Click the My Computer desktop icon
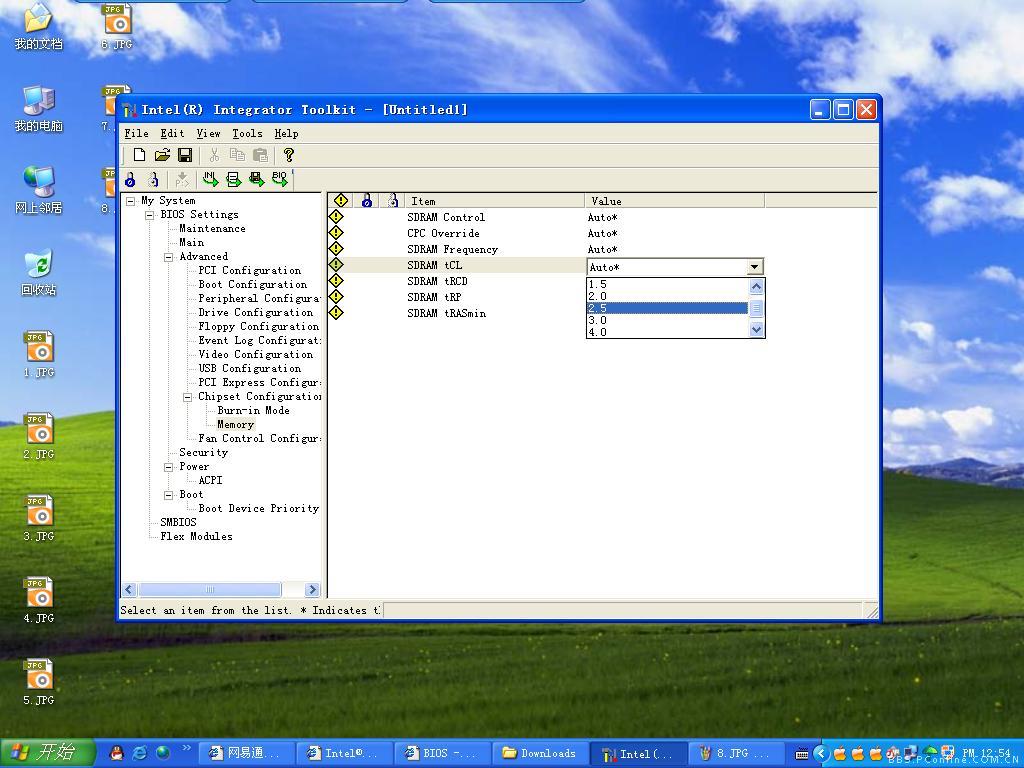1024x768 pixels. pos(39,108)
